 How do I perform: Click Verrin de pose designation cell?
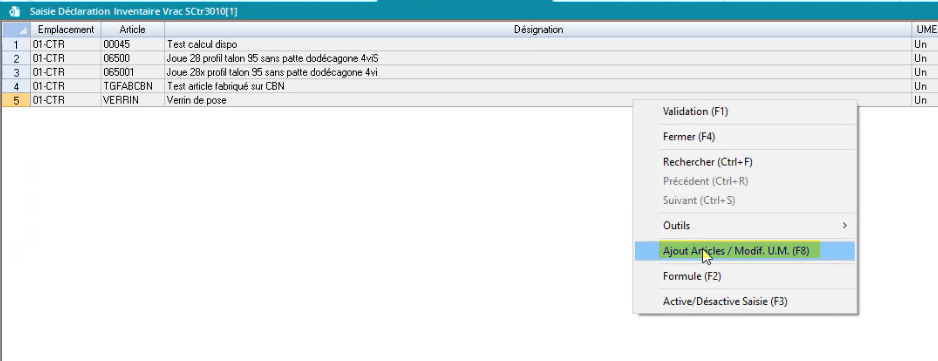538,101
